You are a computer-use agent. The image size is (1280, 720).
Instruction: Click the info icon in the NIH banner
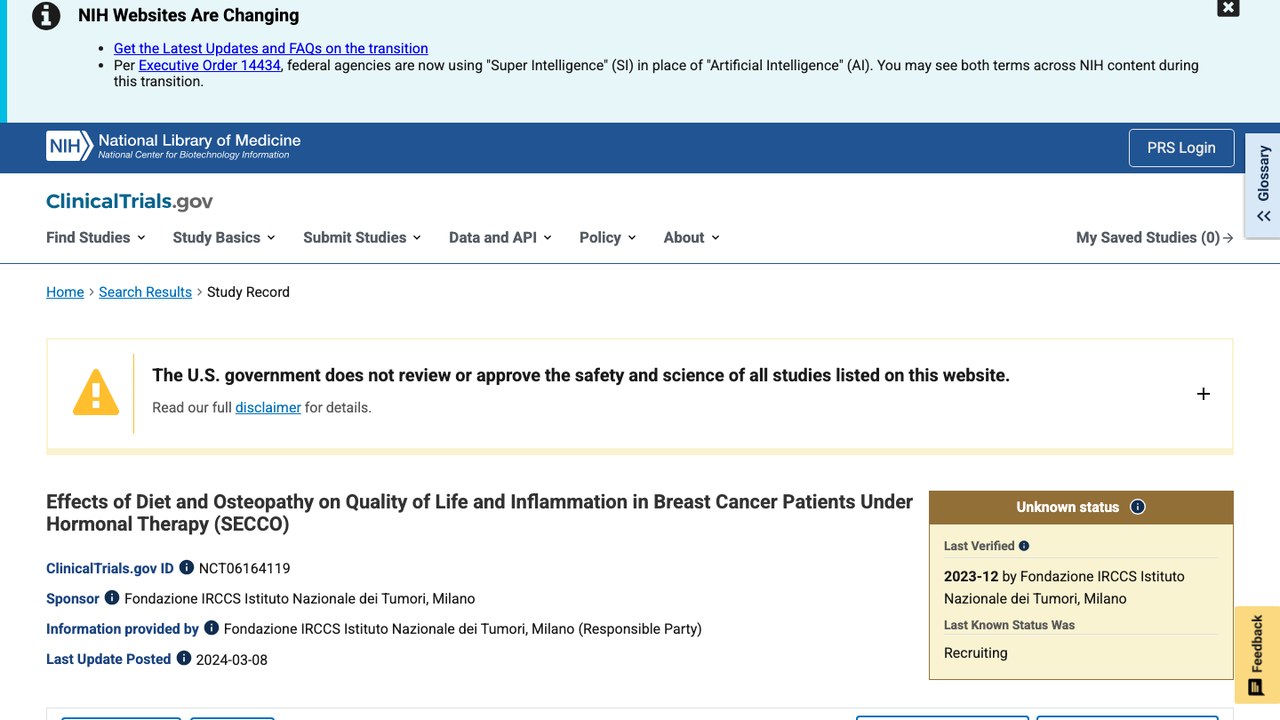tap(46, 16)
